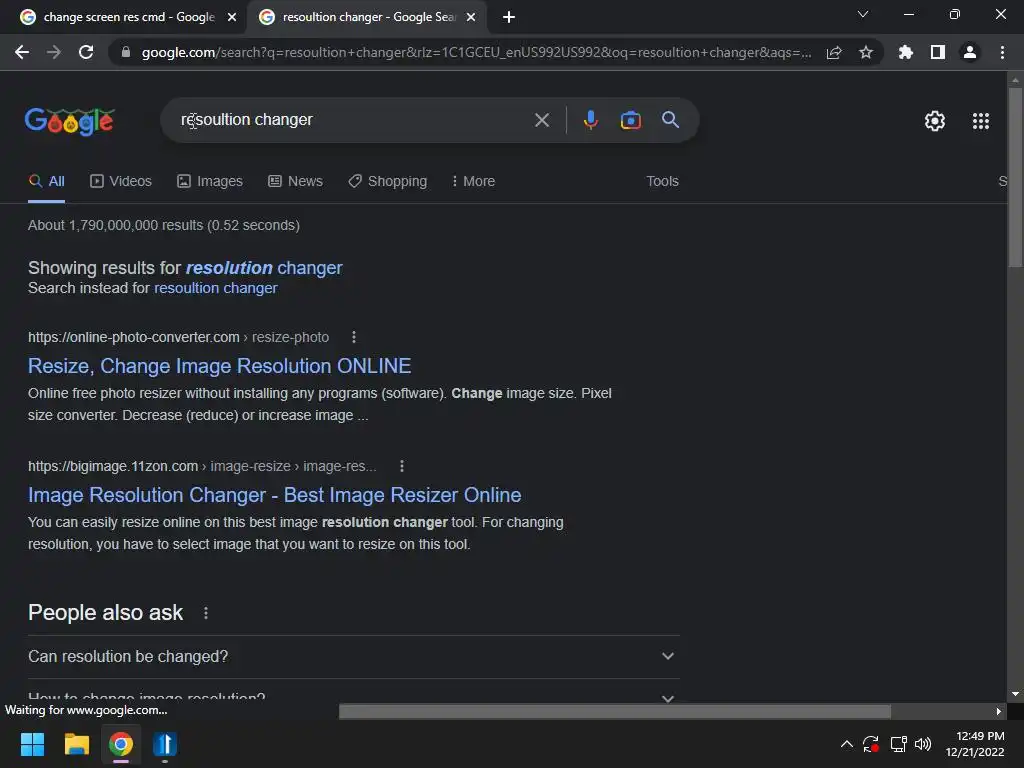Click the vertical scrollbar thumb
Screen dimensions: 1024x768
(1015, 178)
